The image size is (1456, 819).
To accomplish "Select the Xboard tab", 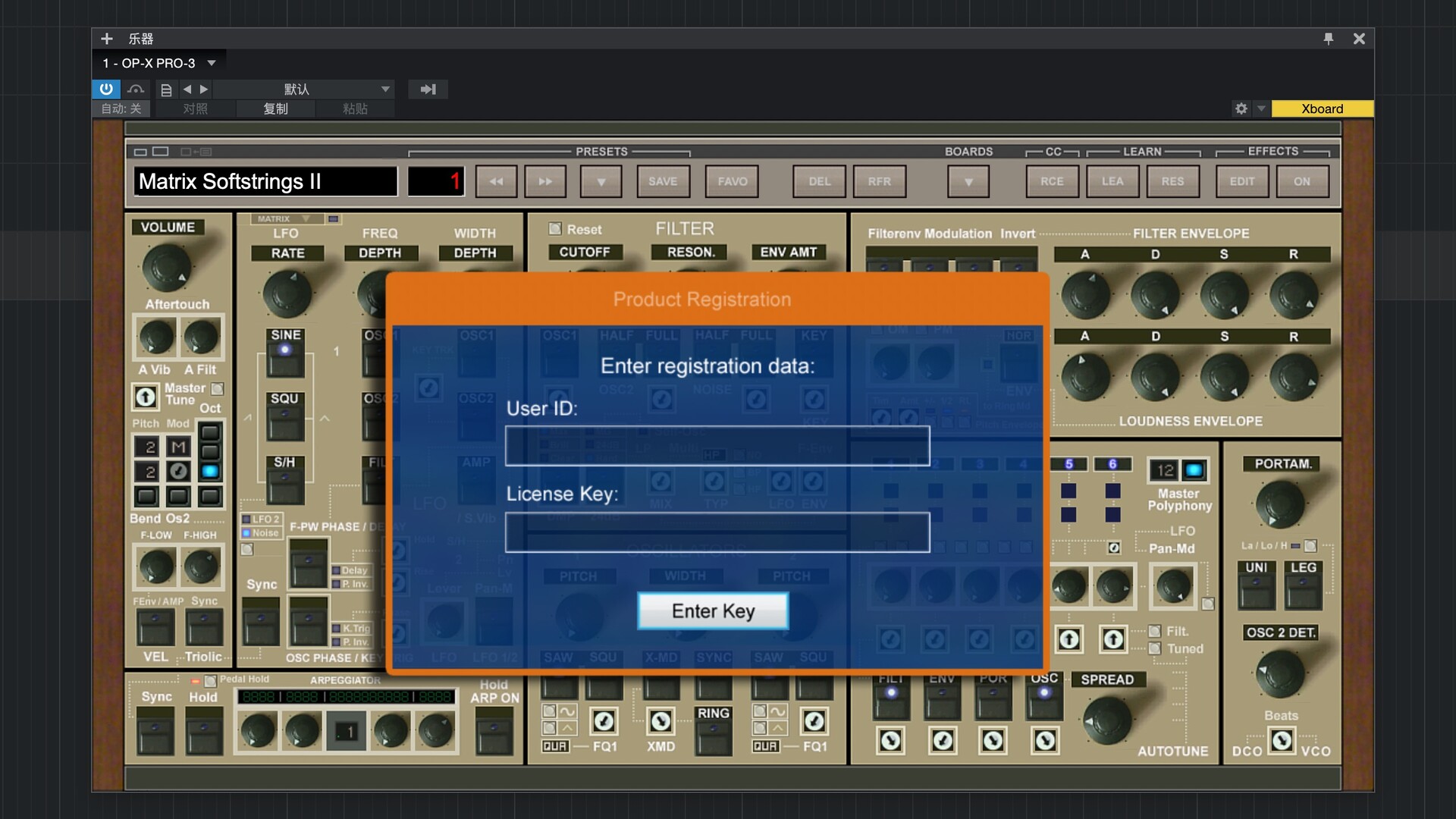I will 1322,108.
